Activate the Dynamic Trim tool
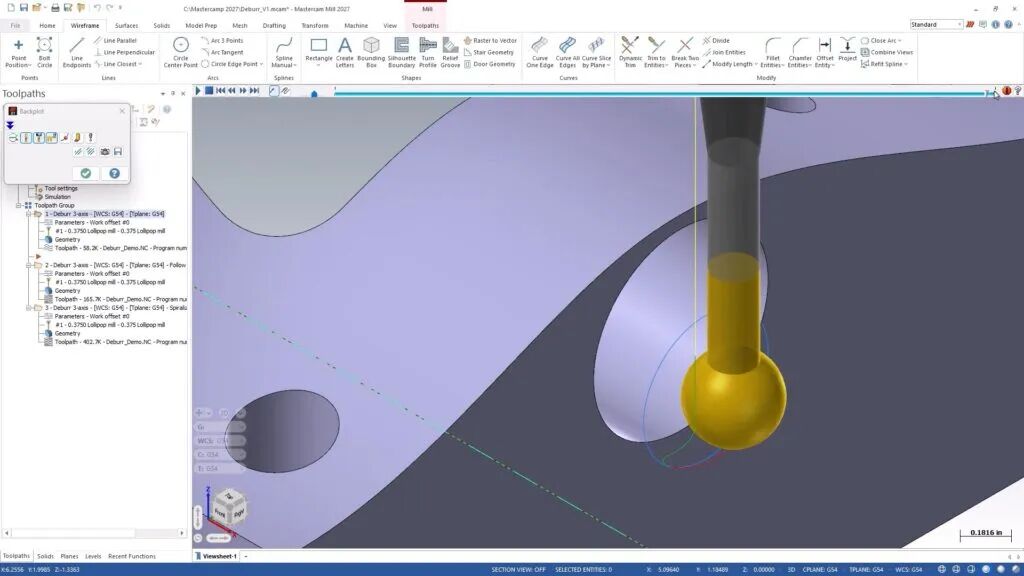This screenshot has height=576, width=1024. [x=630, y=52]
